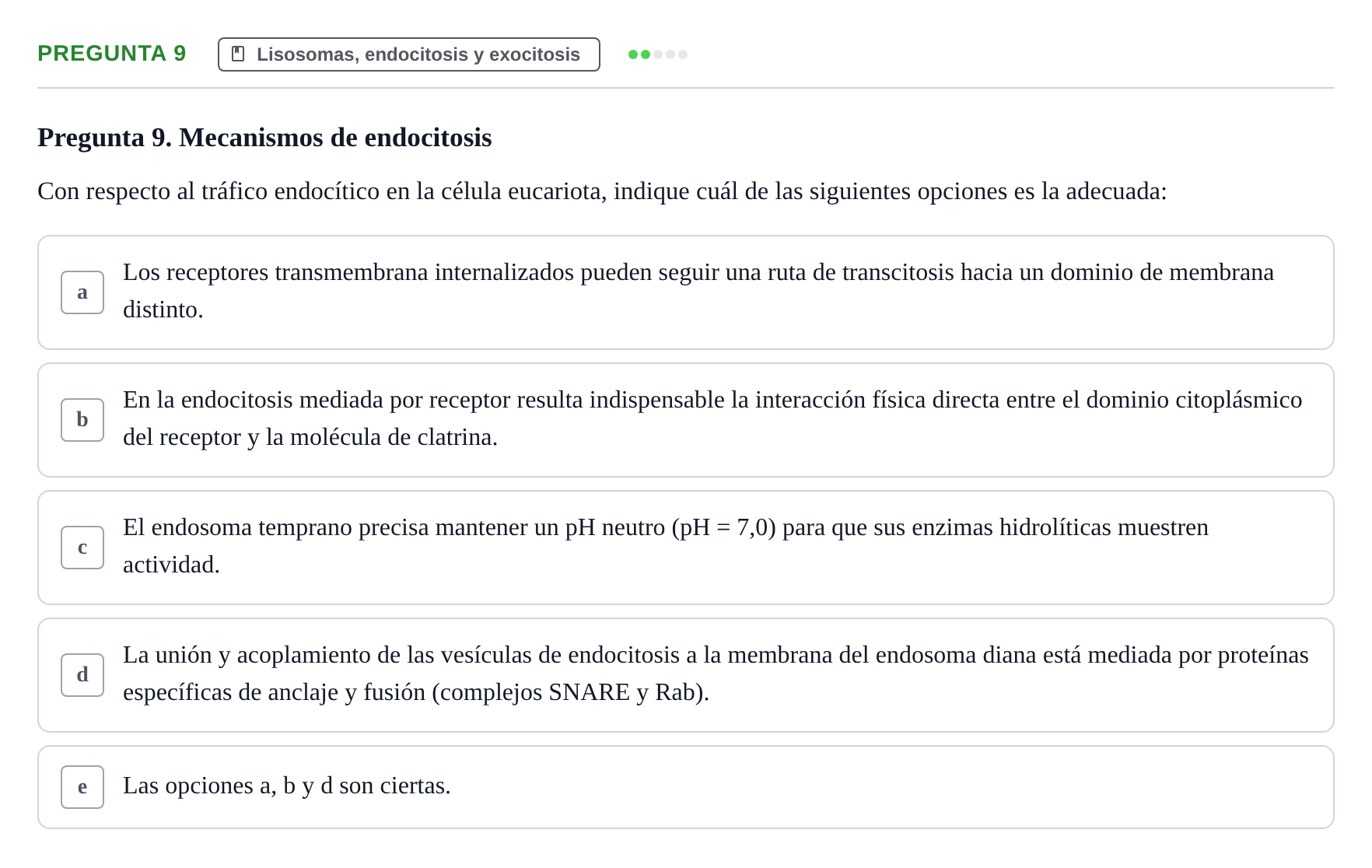Click the PREGUNTA 9 header label
Viewport: 1372px width, 868px height.
click(112, 54)
